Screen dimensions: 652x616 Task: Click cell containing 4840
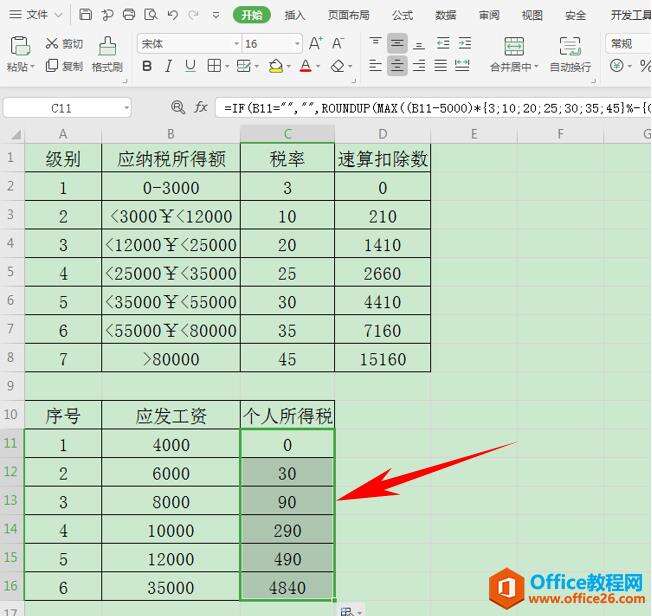pyautogui.click(x=287, y=587)
